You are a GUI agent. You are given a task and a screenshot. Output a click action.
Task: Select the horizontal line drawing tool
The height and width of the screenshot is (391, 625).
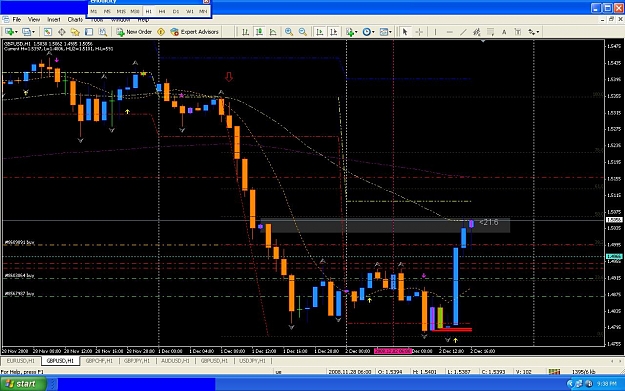coord(450,32)
